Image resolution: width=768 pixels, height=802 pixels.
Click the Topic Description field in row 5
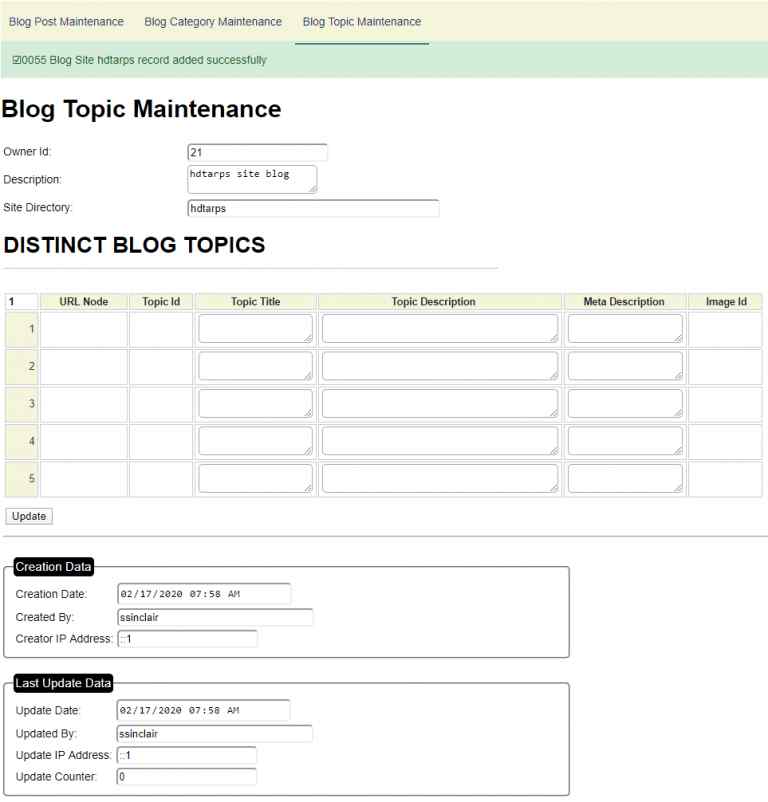(x=439, y=478)
